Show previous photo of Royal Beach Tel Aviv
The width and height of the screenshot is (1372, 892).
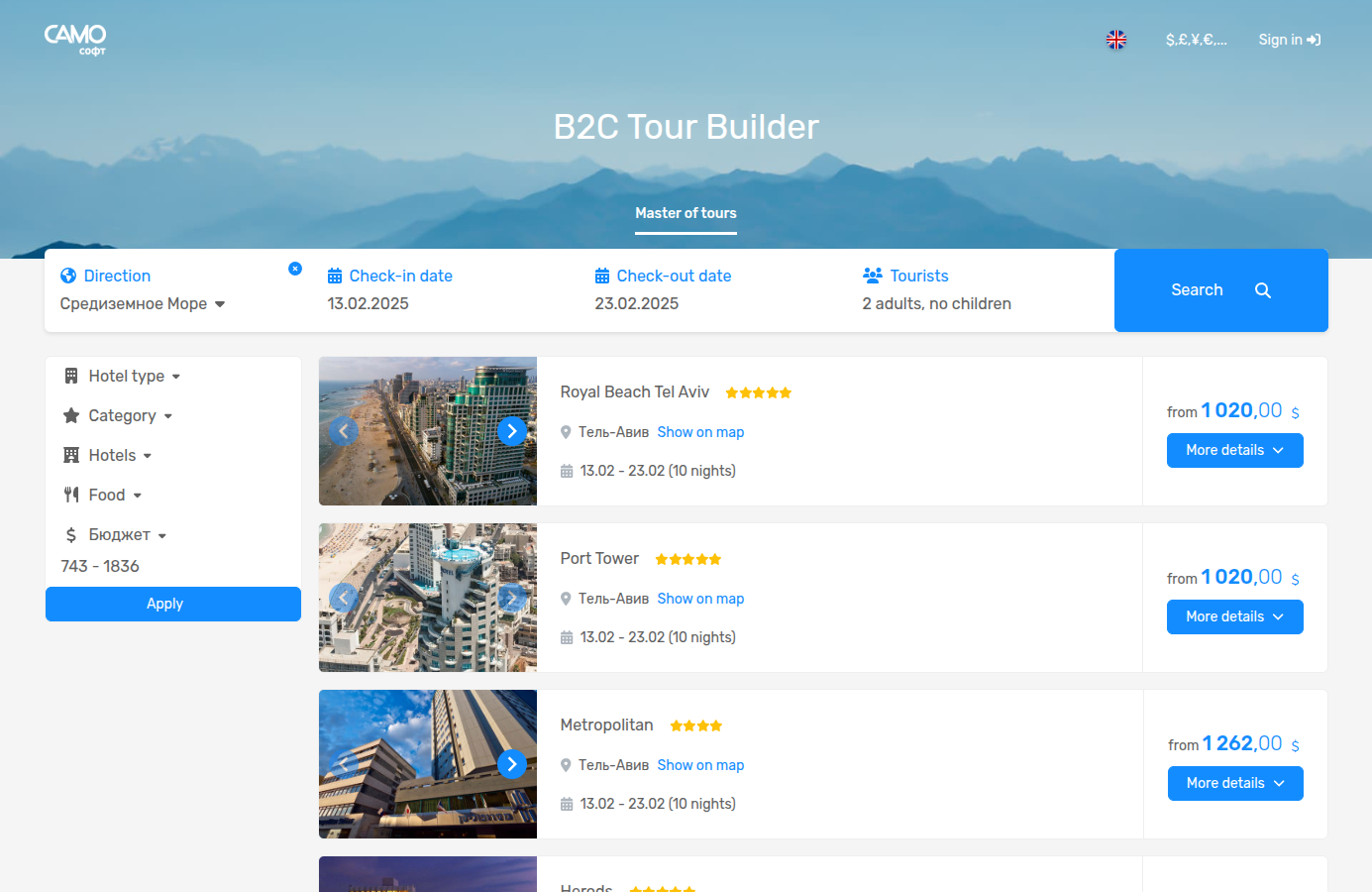[344, 431]
